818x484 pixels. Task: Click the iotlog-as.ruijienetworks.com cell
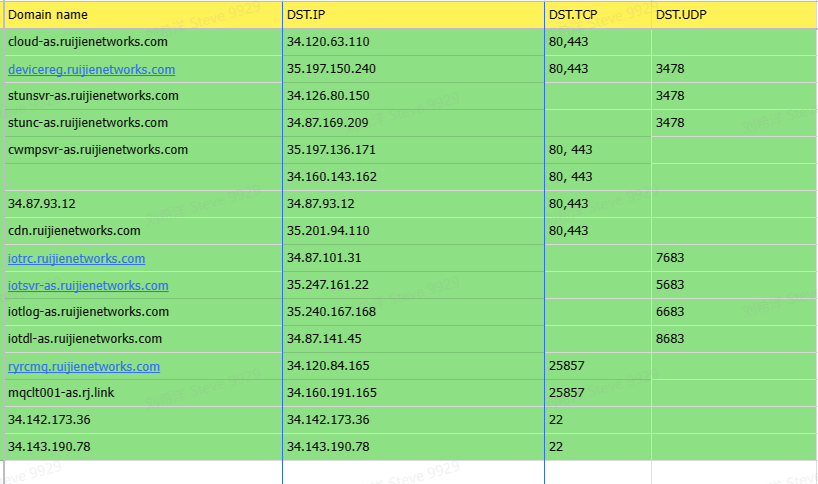pyautogui.click(x=88, y=312)
